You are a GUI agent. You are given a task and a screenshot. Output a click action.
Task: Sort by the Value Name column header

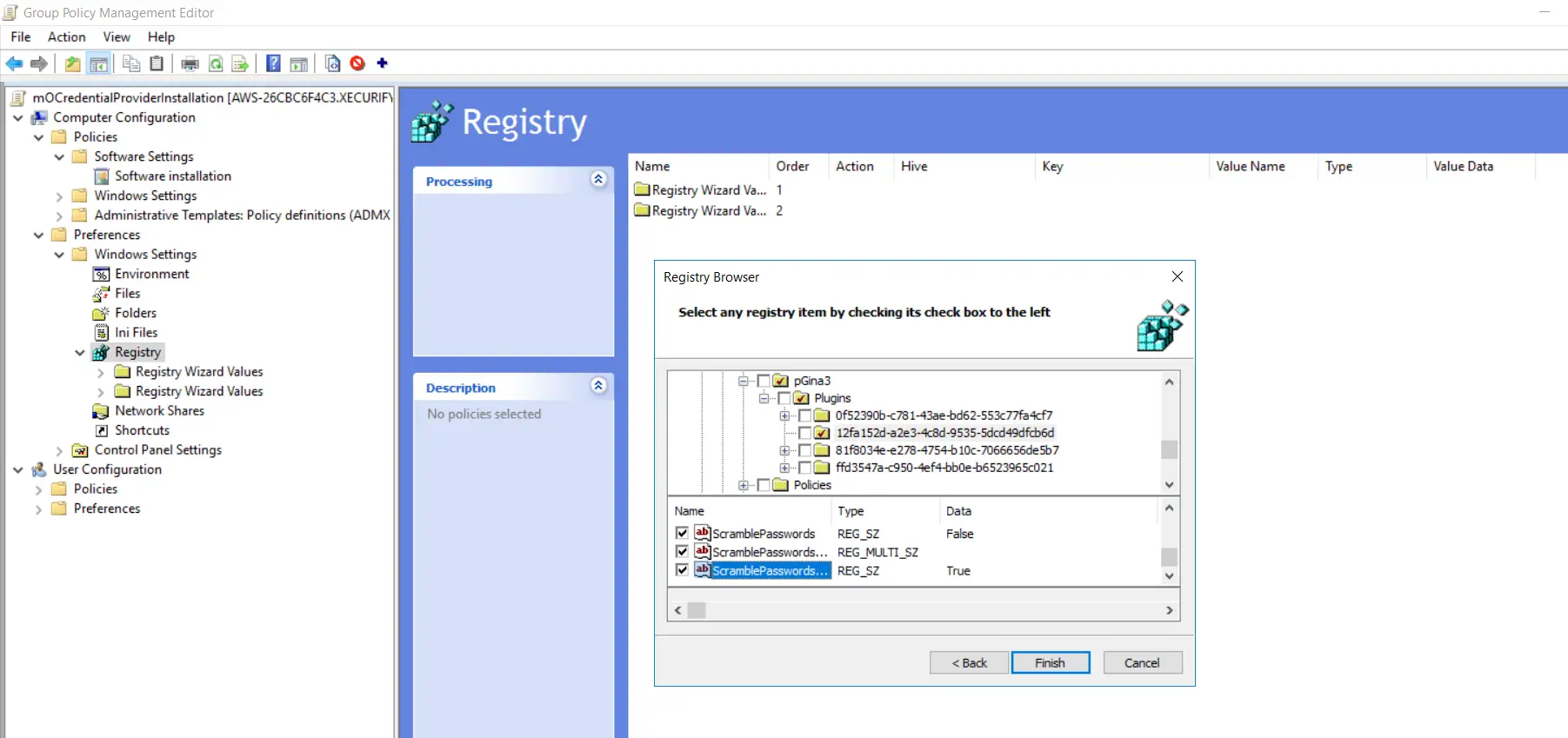click(1263, 166)
